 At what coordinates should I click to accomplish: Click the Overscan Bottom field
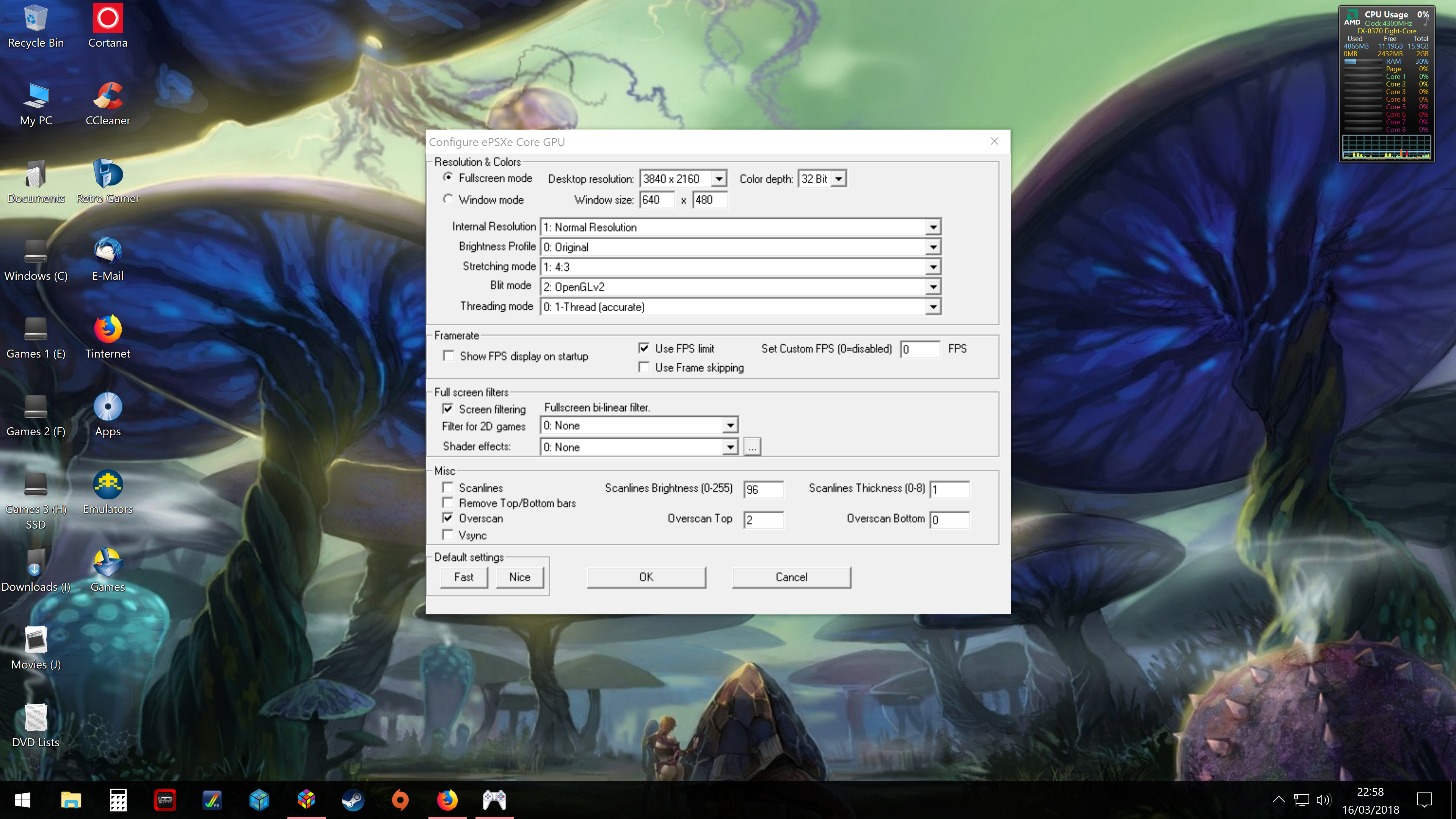point(949,520)
